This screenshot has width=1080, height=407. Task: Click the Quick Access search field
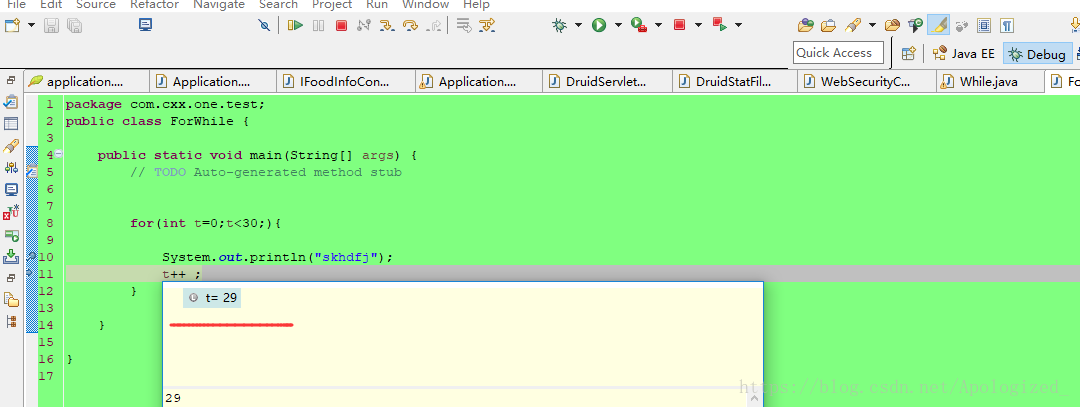[838, 52]
